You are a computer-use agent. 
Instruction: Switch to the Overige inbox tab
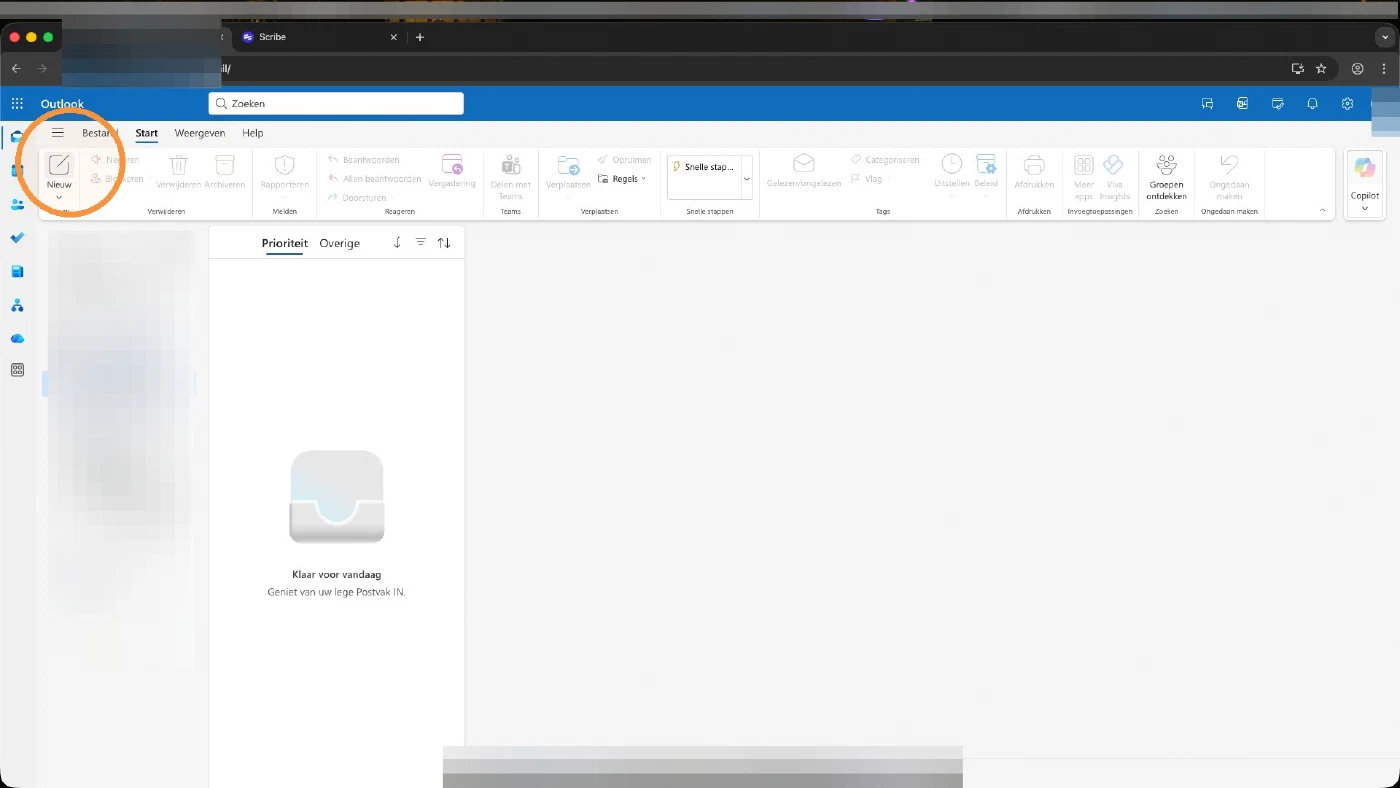pos(340,243)
